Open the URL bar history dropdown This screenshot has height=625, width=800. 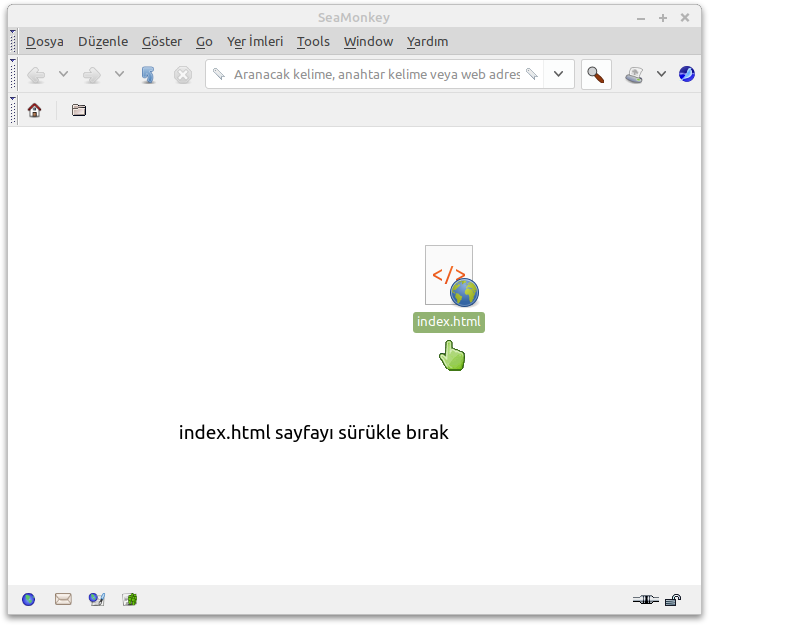(x=559, y=75)
